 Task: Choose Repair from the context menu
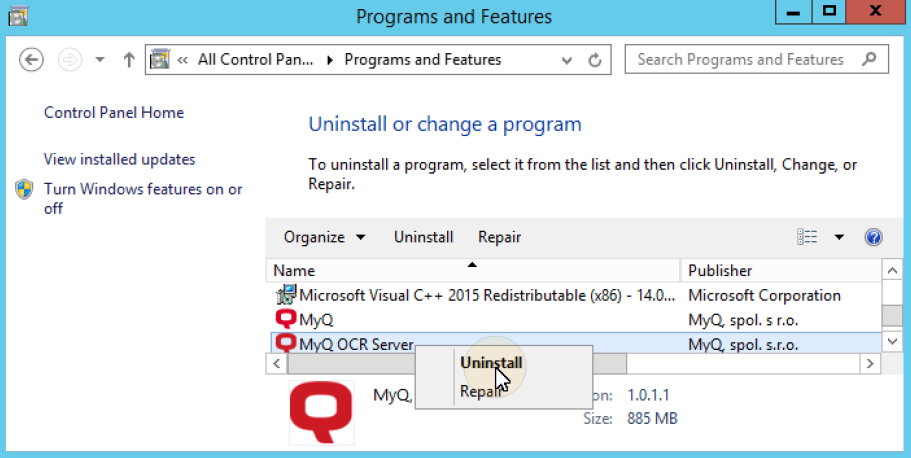click(x=480, y=392)
